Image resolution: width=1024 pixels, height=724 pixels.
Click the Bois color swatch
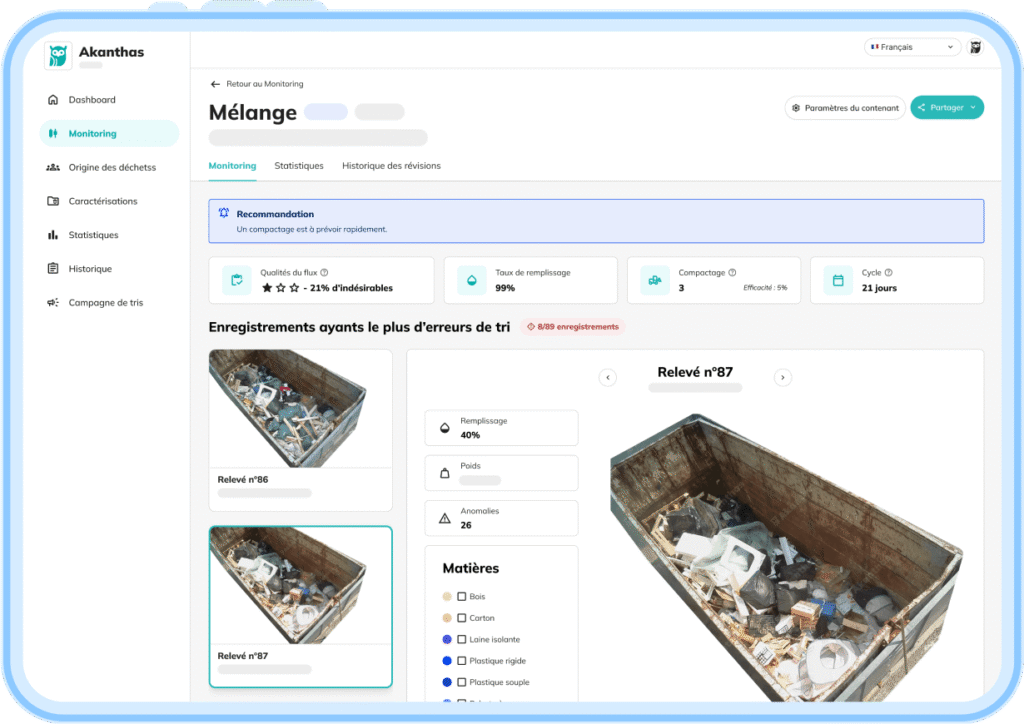(x=447, y=597)
